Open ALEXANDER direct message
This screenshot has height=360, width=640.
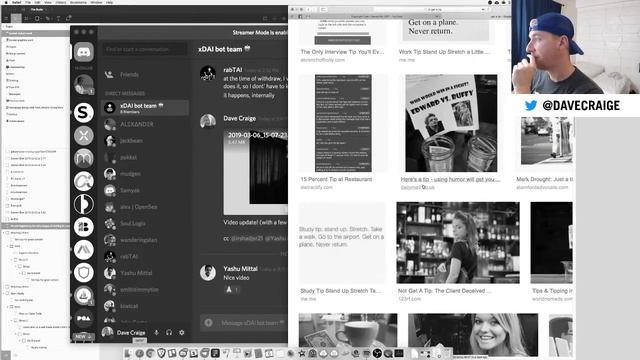tap(145, 124)
